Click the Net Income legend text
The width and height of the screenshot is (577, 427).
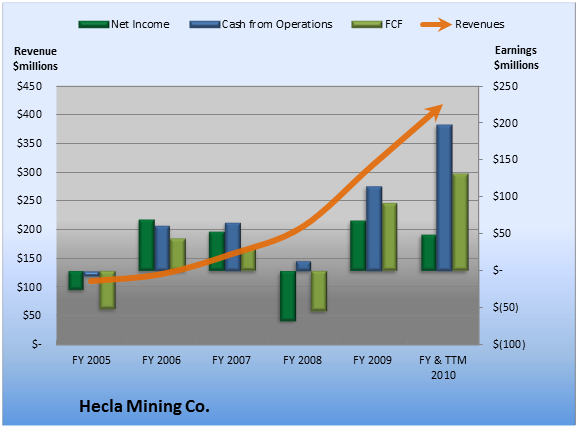point(140,24)
